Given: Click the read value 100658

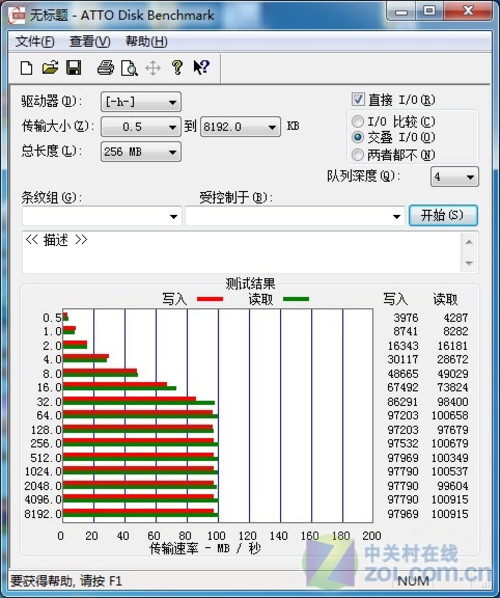Looking at the screenshot, I should [450, 415].
